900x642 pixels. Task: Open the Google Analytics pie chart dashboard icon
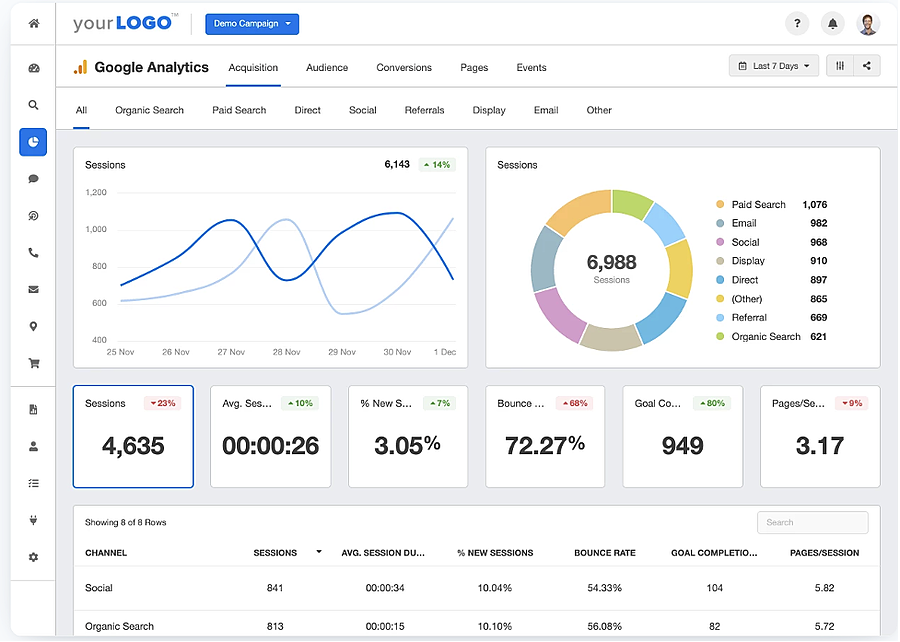point(33,142)
